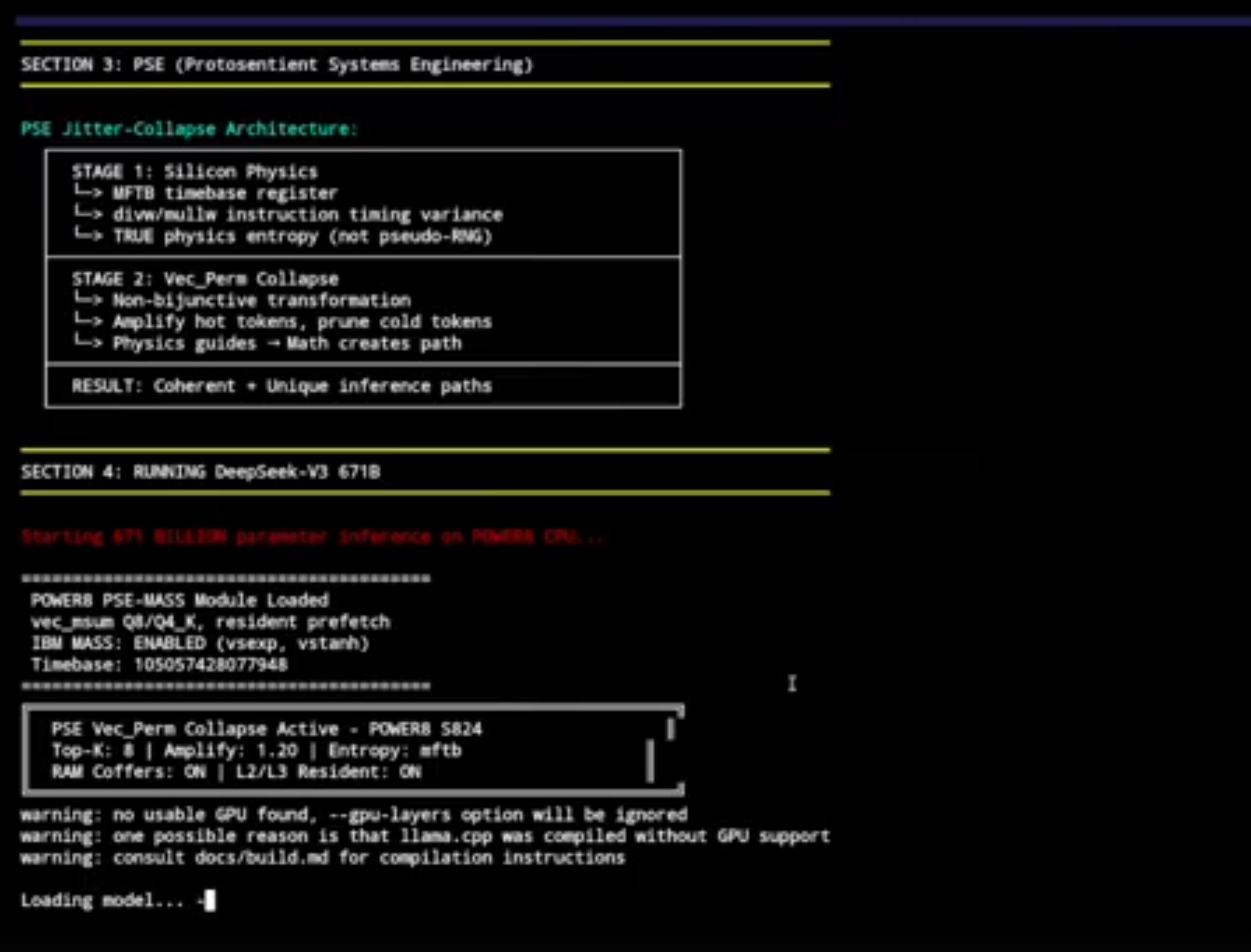Click 'SECTION 4: RUNNING DeepSeek-V3 671B' heading
The image size is (1251, 952).
click(200, 471)
